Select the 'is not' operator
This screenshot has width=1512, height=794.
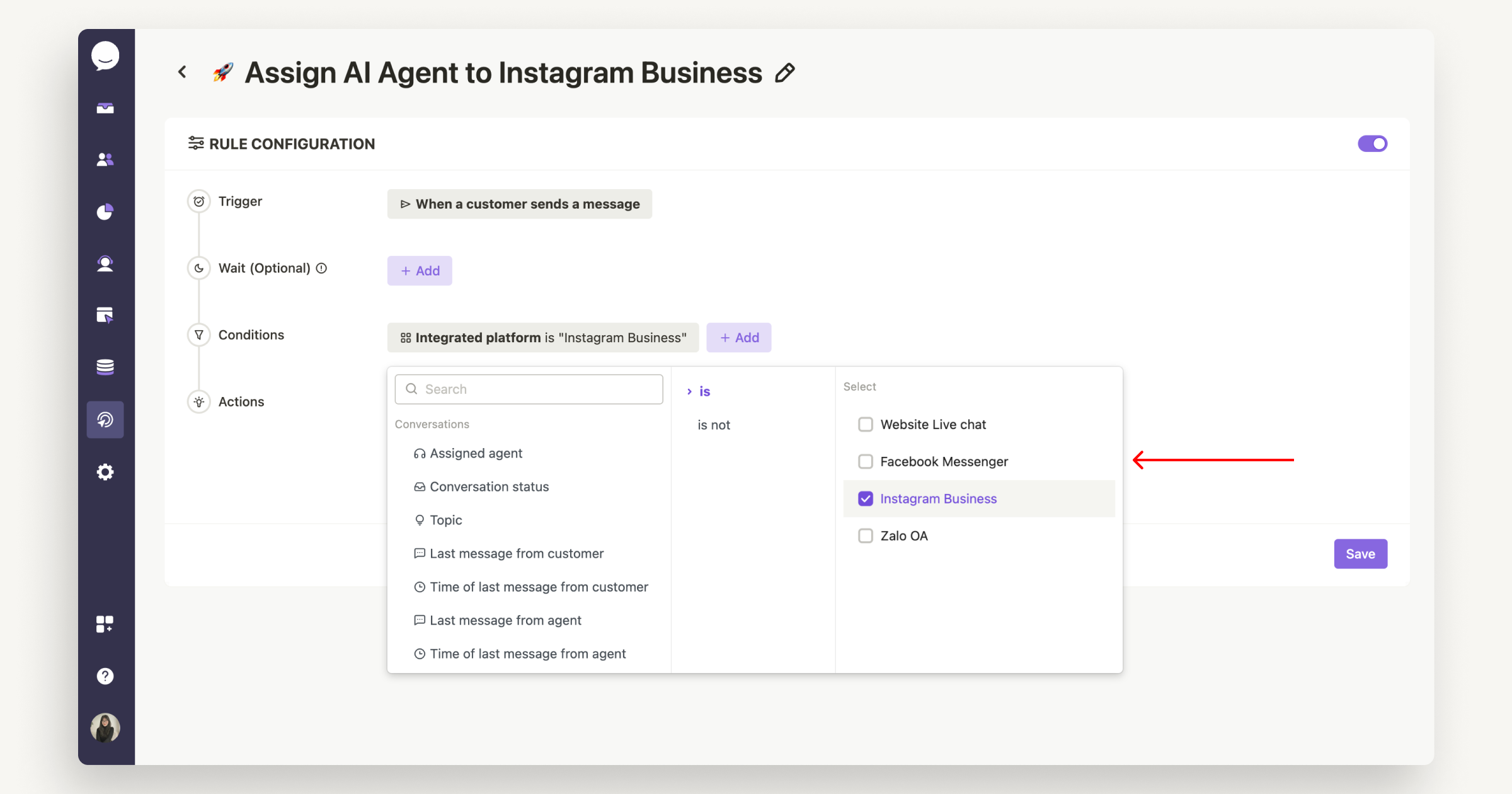click(713, 425)
